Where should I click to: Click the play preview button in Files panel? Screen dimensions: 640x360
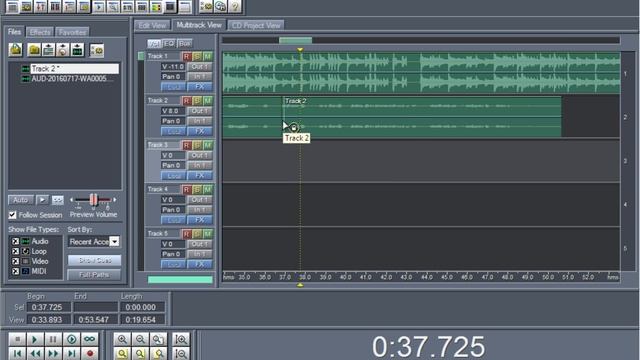42,200
